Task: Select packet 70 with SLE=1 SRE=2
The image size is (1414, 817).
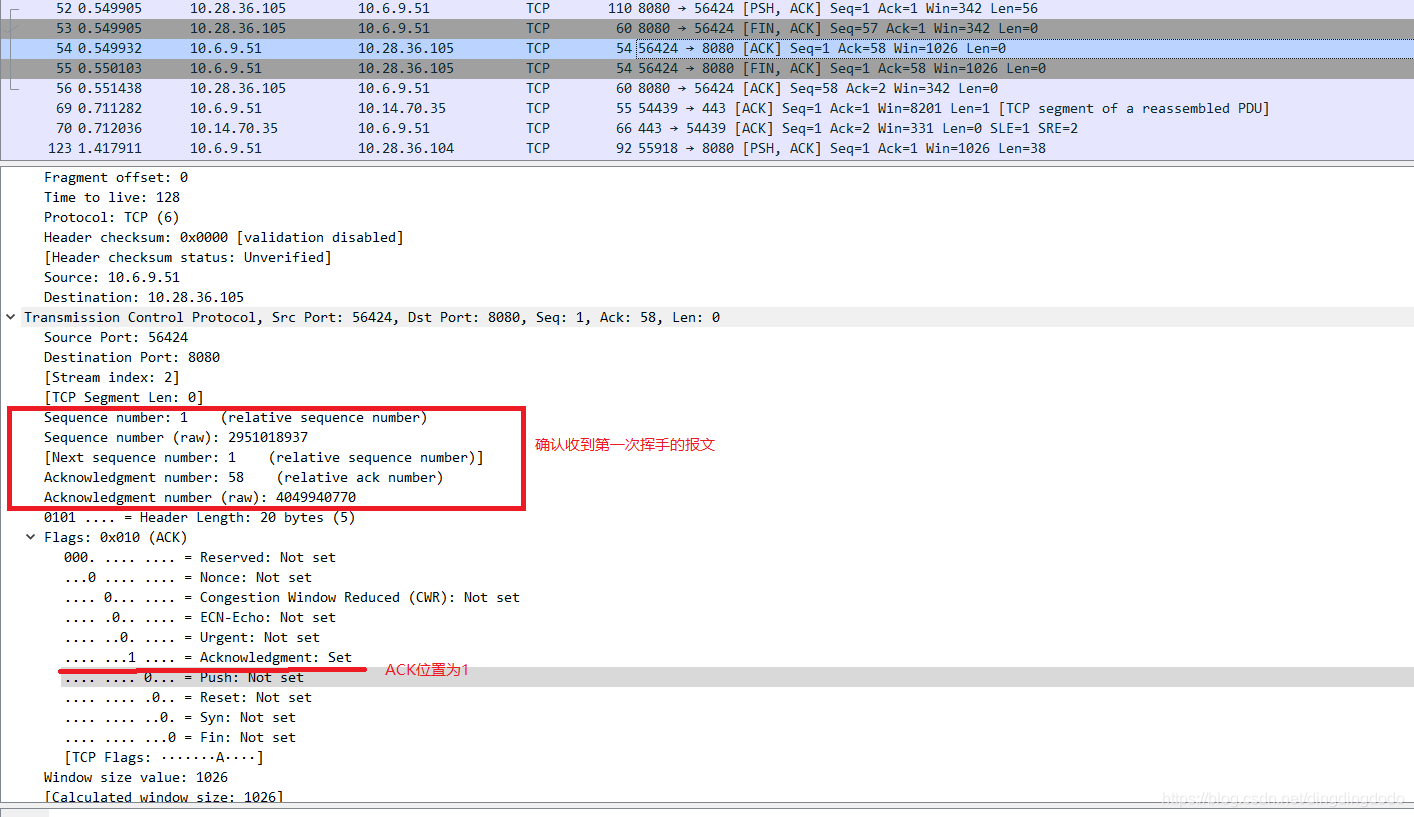Action: click(x=707, y=128)
